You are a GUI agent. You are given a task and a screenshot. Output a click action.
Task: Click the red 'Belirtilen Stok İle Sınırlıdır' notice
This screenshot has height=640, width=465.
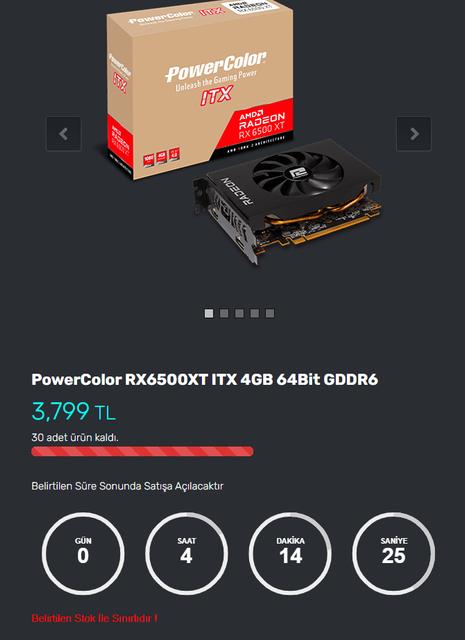click(94, 618)
